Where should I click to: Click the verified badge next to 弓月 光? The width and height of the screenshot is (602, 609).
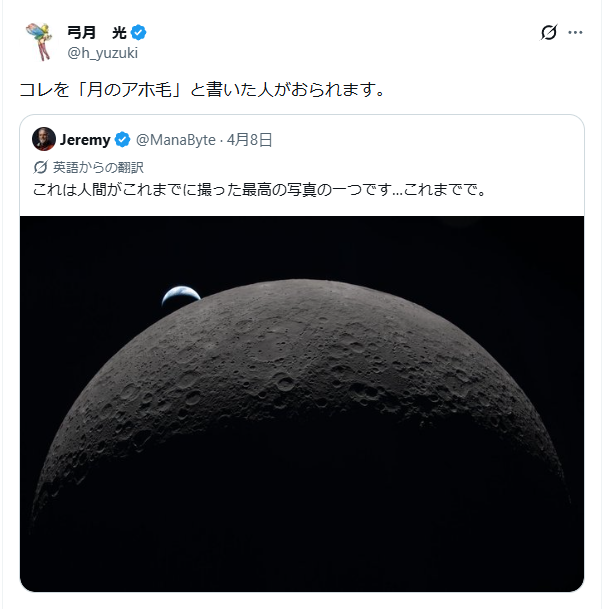coord(139,33)
